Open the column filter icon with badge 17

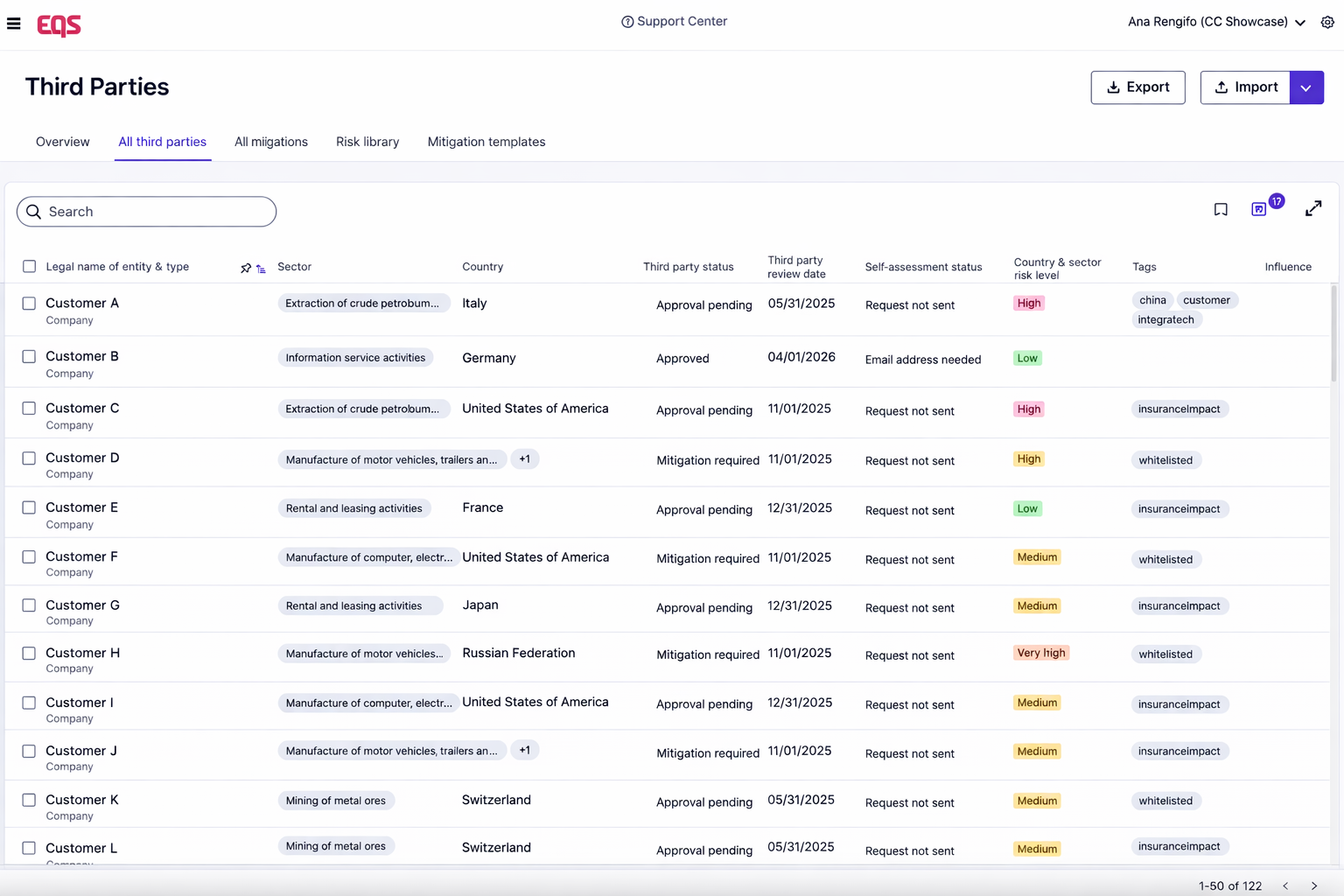point(1259,209)
